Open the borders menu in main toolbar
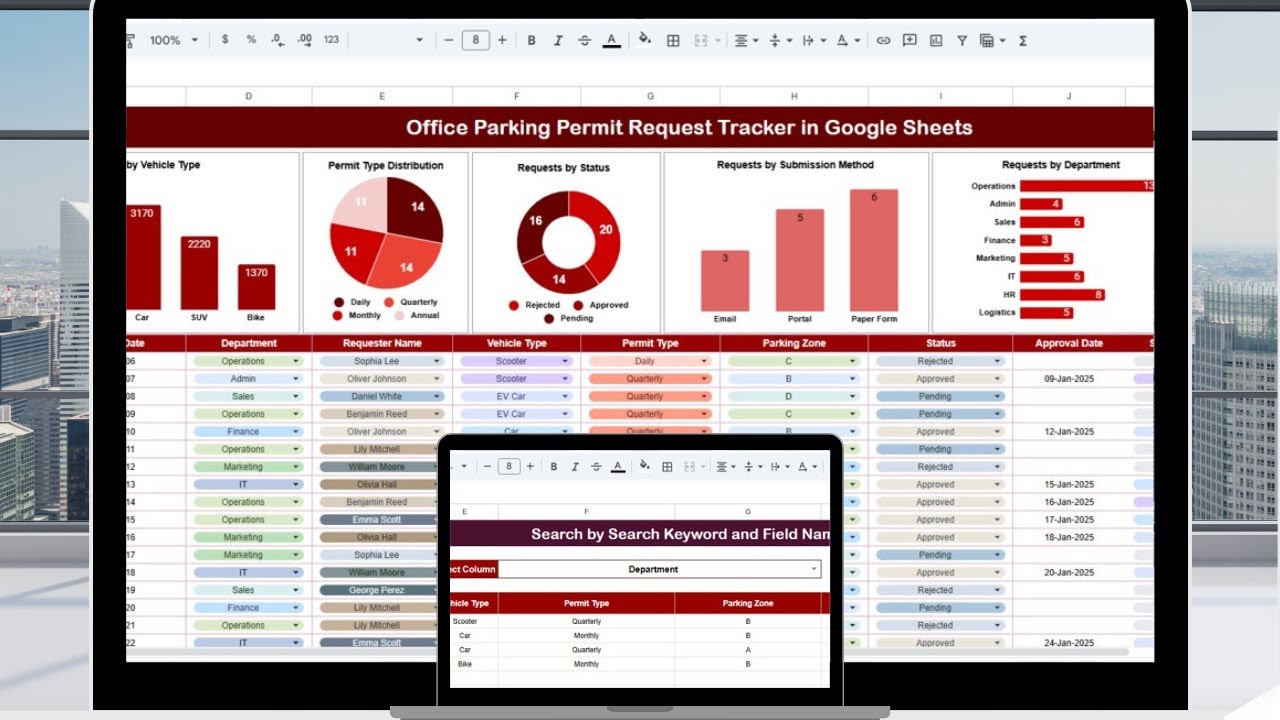The height and width of the screenshot is (720, 1280). coord(673,40)
